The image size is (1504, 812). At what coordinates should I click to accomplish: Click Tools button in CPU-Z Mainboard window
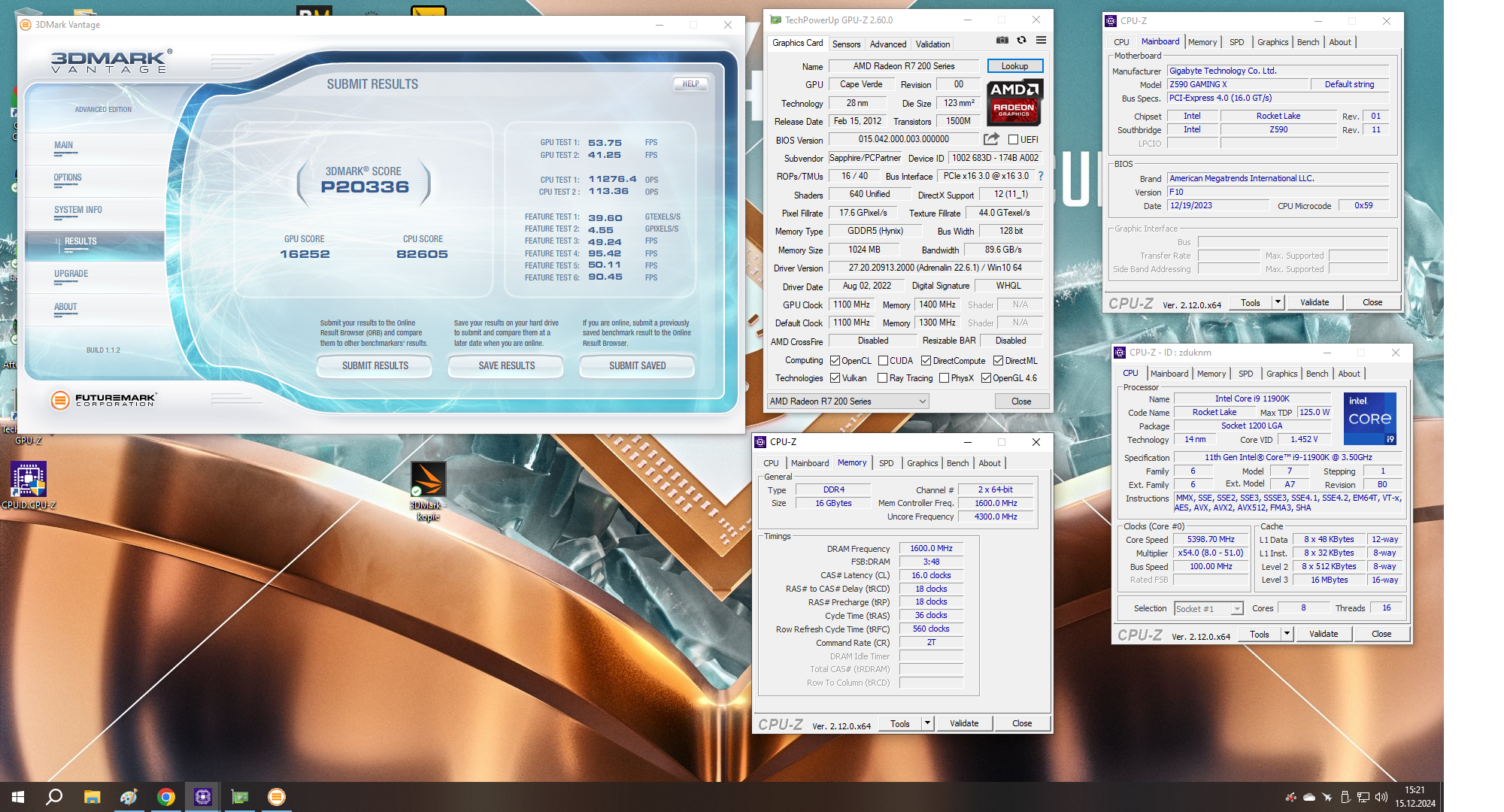1250,302
